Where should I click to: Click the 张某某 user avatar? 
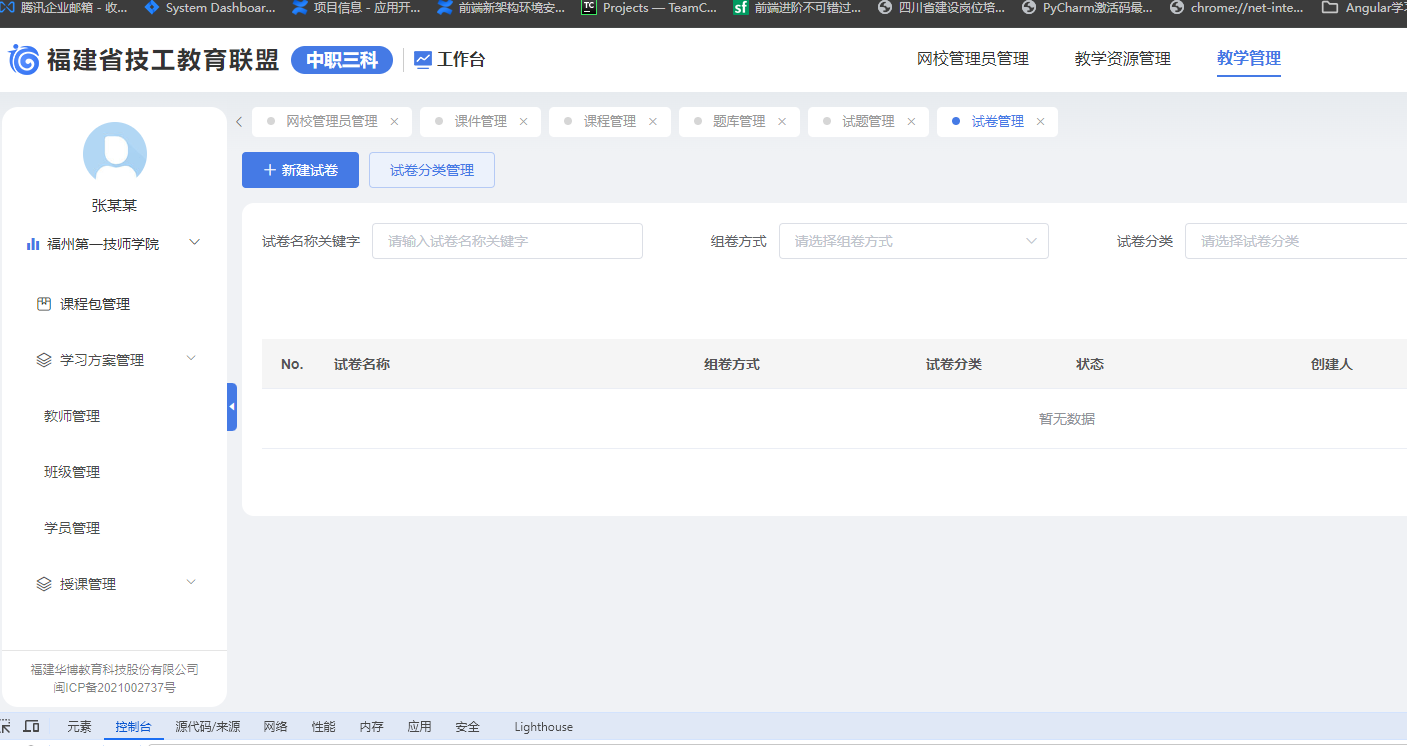pos(115,154)
